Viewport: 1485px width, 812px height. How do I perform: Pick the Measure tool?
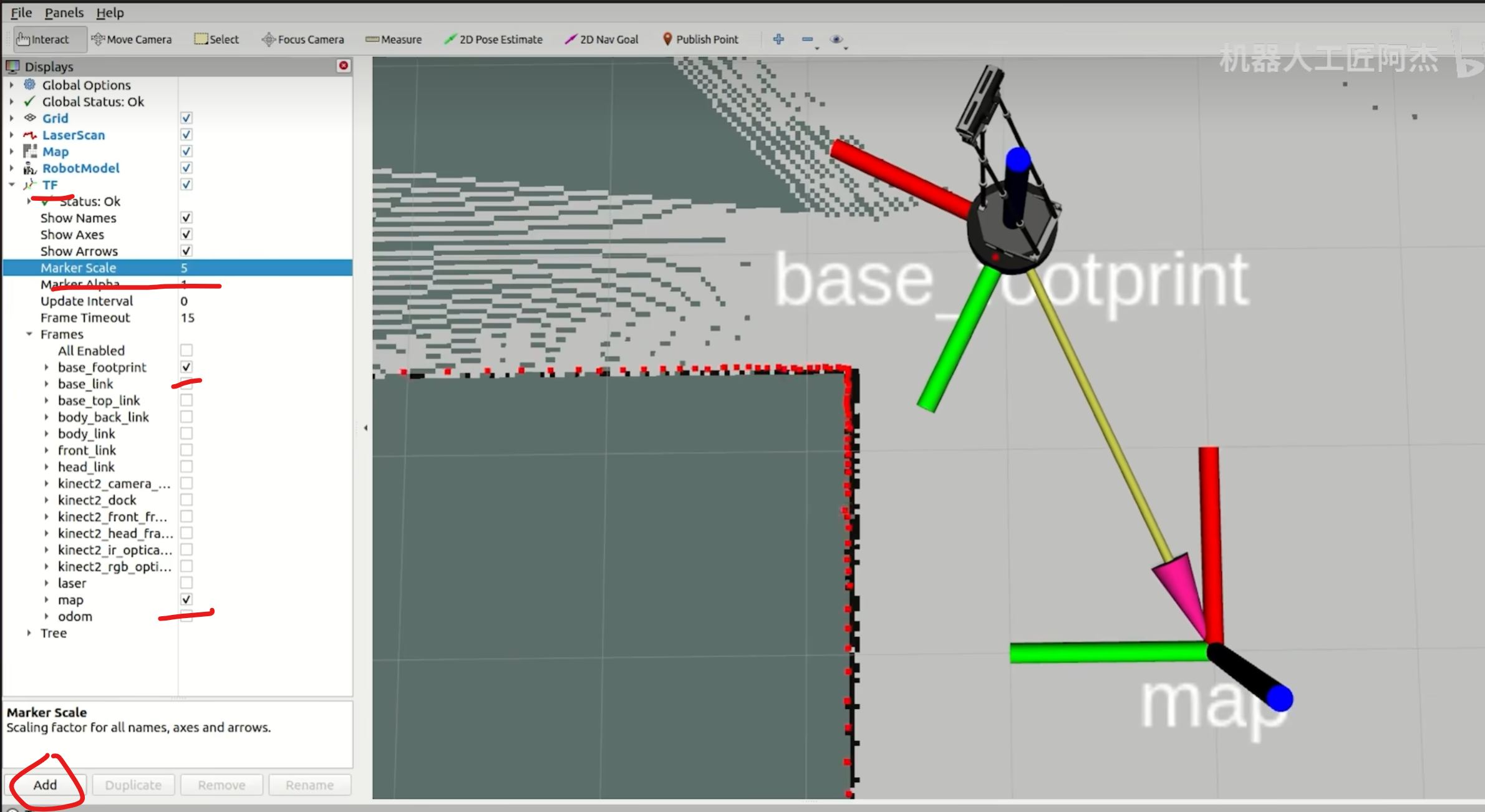click(394, 39)
